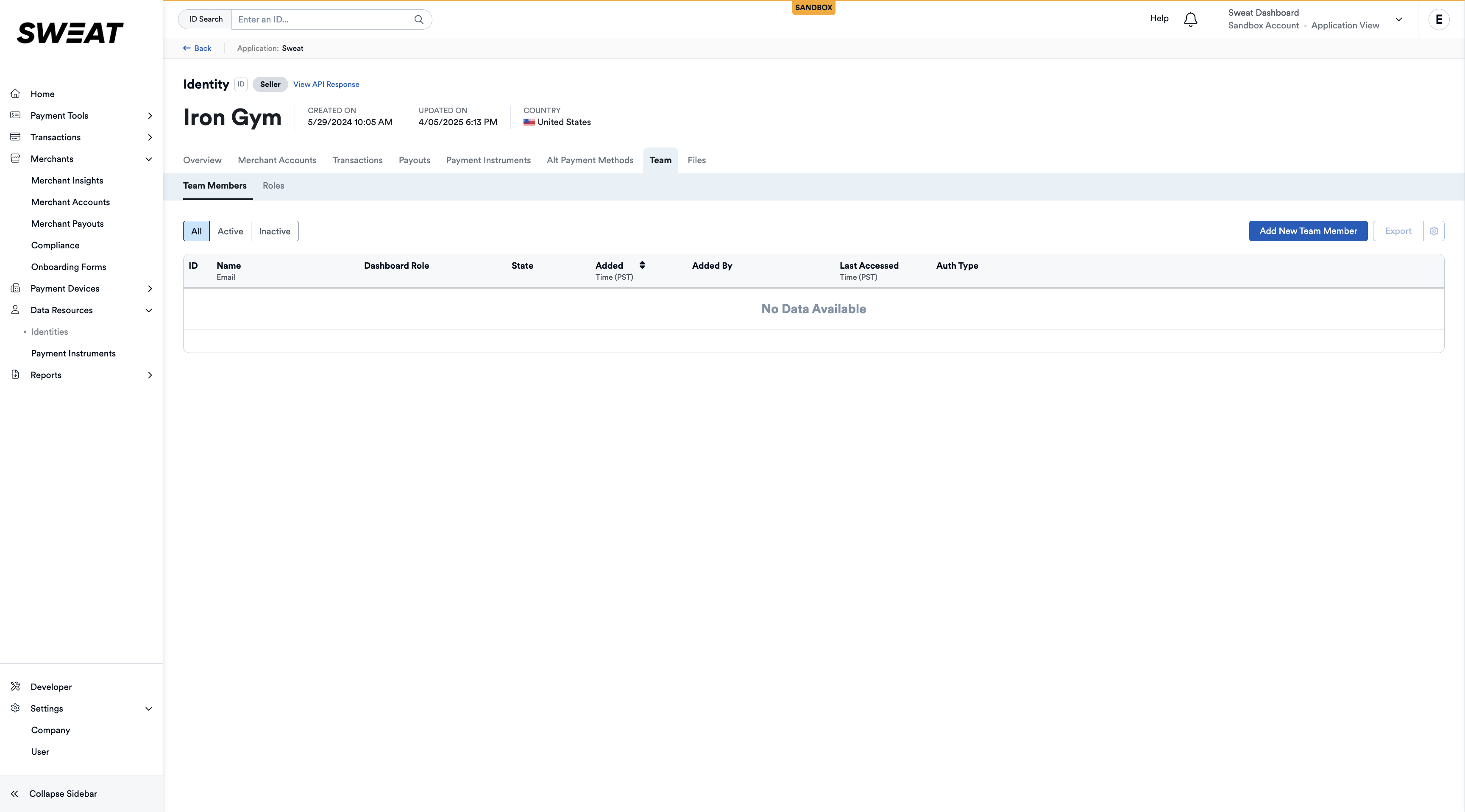This screenshot has height=812, width=1465.
Task: Expand the Payment Tools menu
Action: tap(150, 115)
